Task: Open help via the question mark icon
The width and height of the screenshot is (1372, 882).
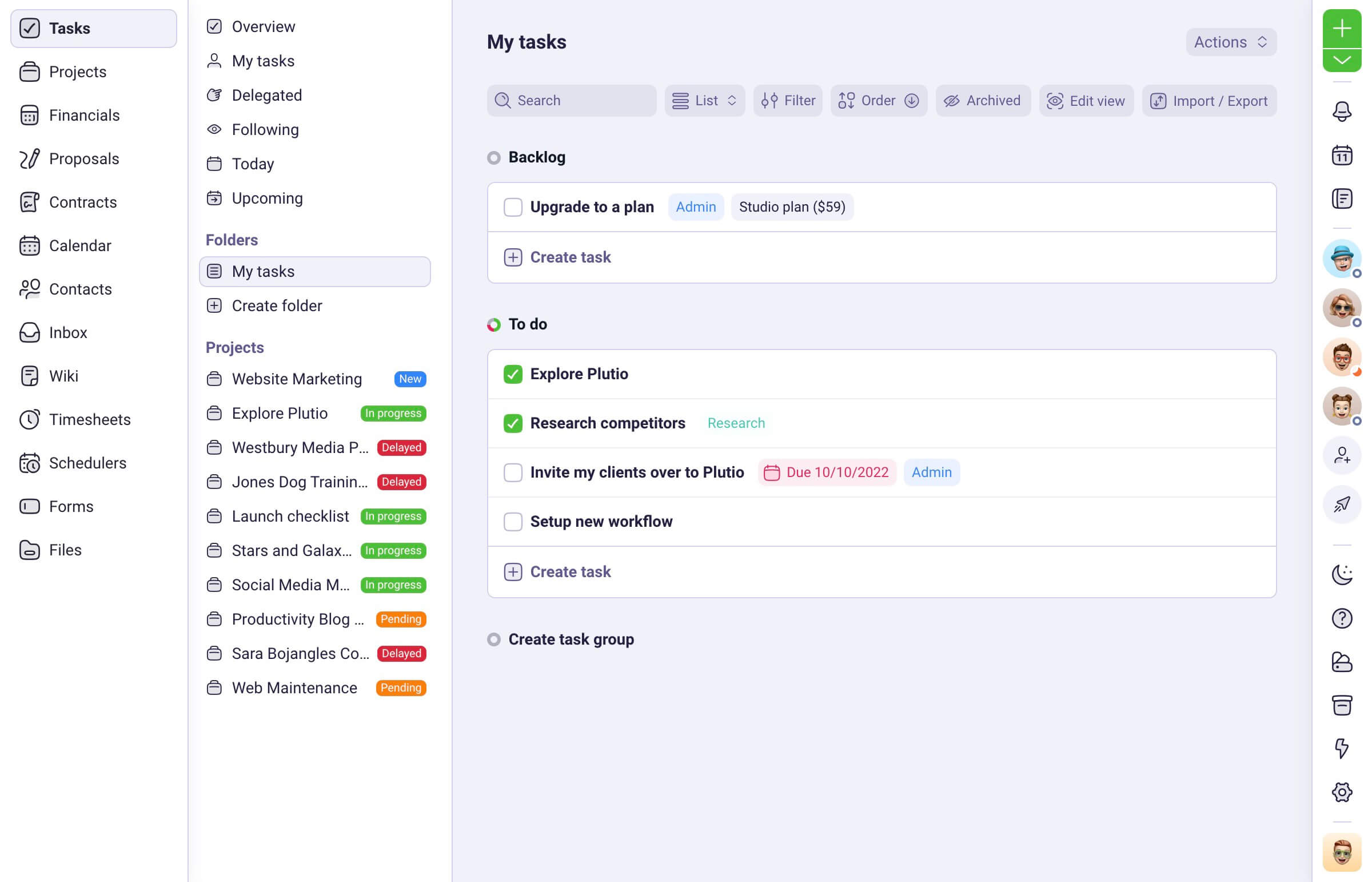Action: click(1342, 618)
